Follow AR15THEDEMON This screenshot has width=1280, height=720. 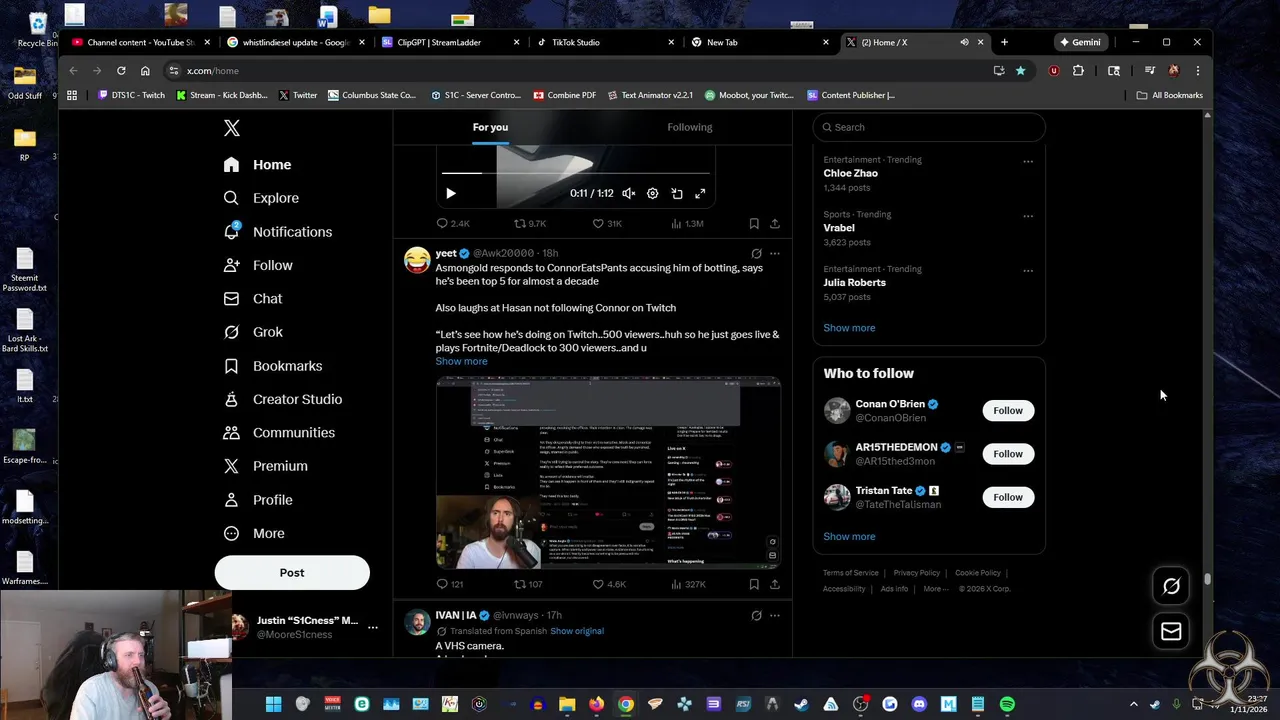coord(1008,454)
